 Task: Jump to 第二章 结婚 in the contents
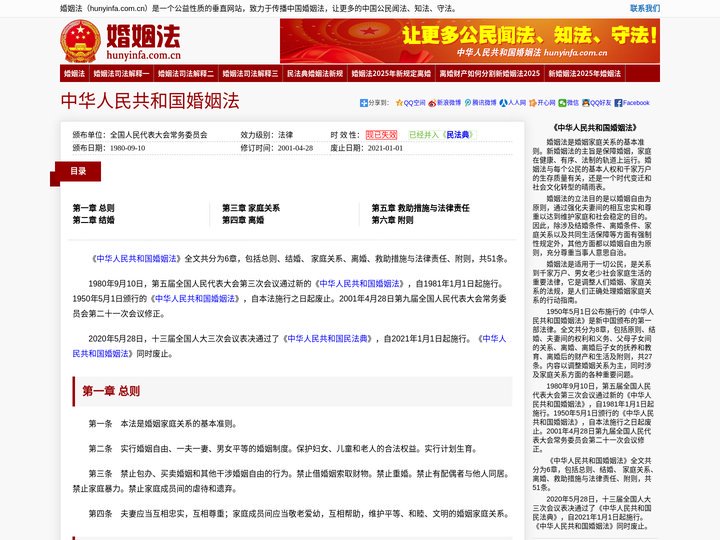[93, 220]
